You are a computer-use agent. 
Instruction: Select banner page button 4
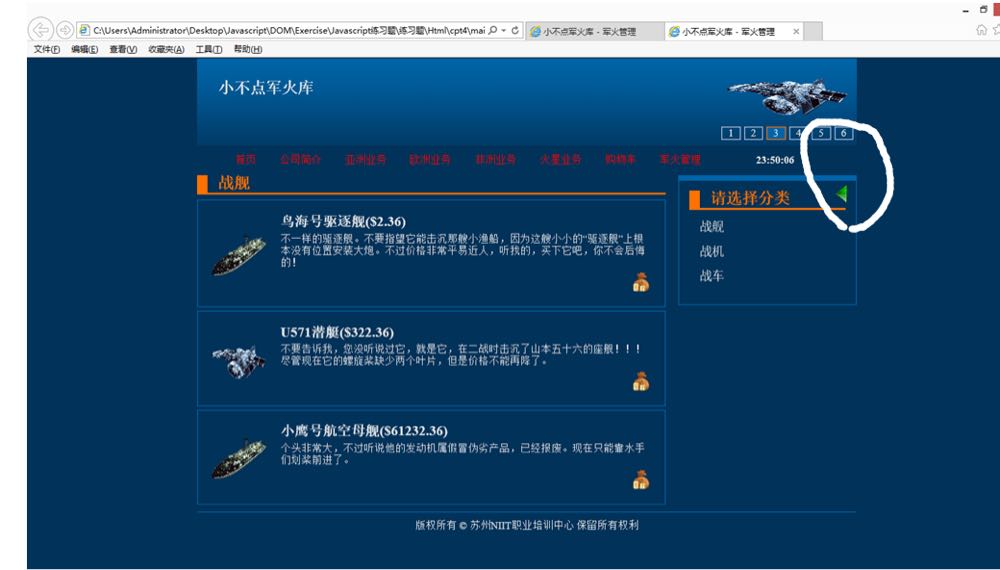[798, 133]
